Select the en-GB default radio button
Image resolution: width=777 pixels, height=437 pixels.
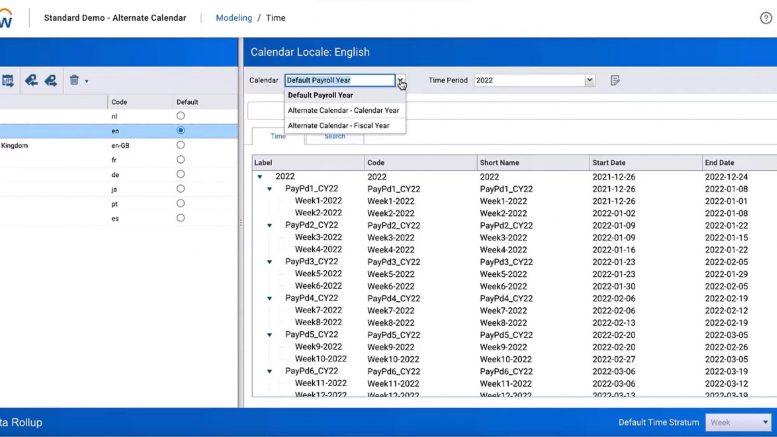[180, 145]
